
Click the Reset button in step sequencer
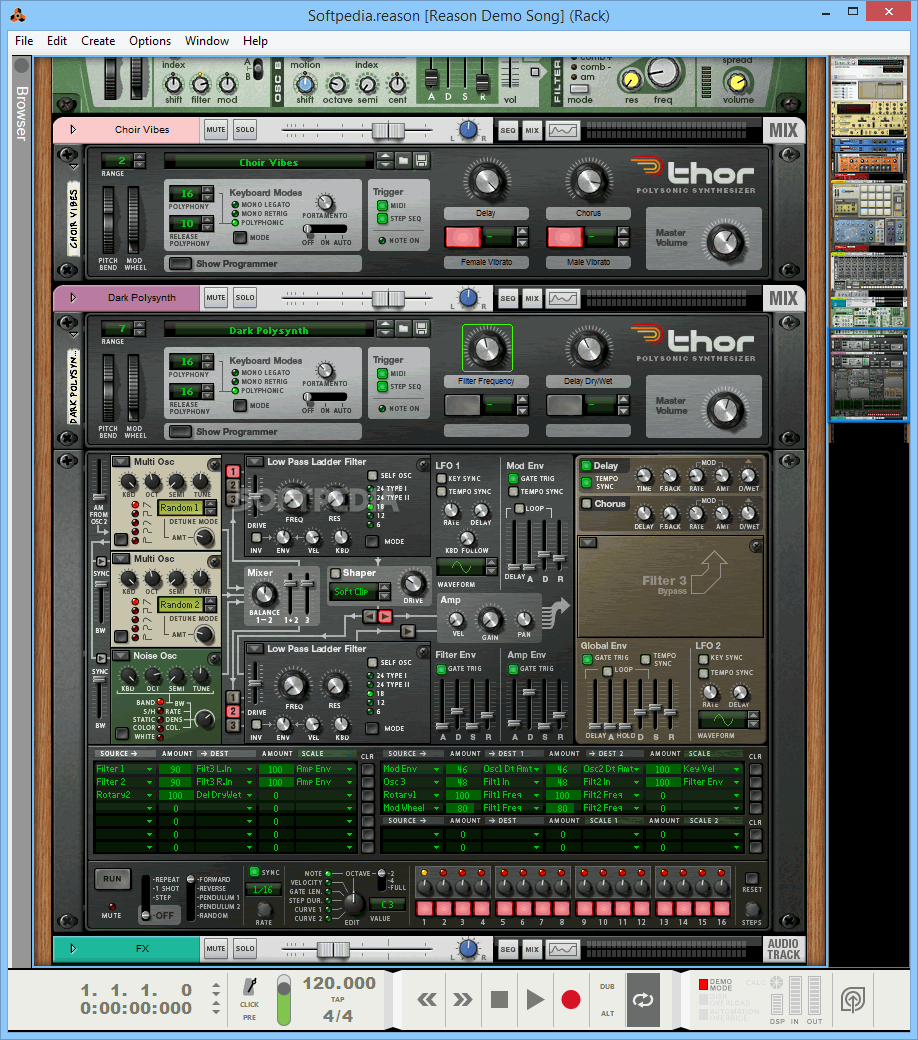752,878
